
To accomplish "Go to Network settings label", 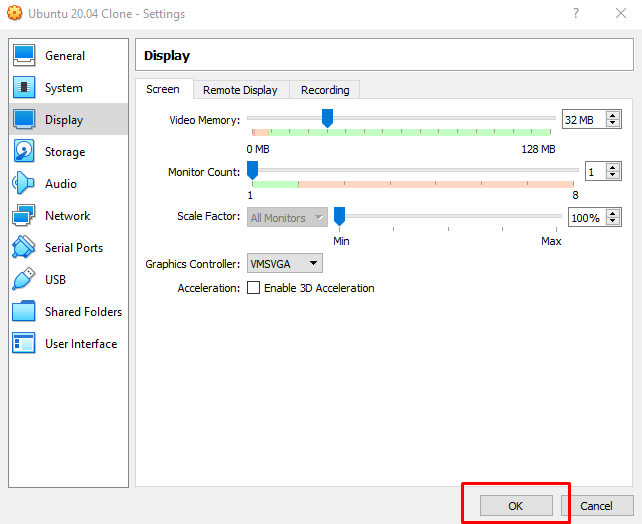I will point(68,216).
